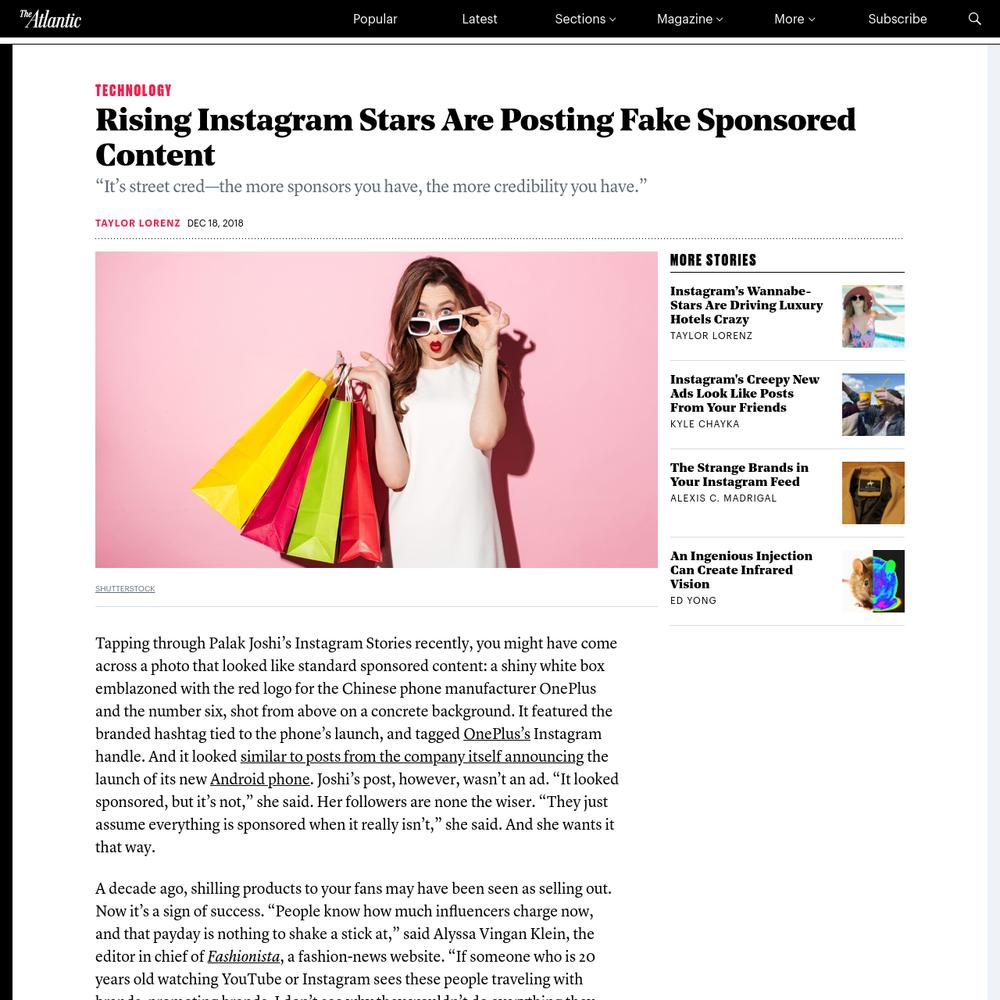Open the jacket label thumbnail
This screenshot has width=1000, height=1000.
(x=872, y=493)
